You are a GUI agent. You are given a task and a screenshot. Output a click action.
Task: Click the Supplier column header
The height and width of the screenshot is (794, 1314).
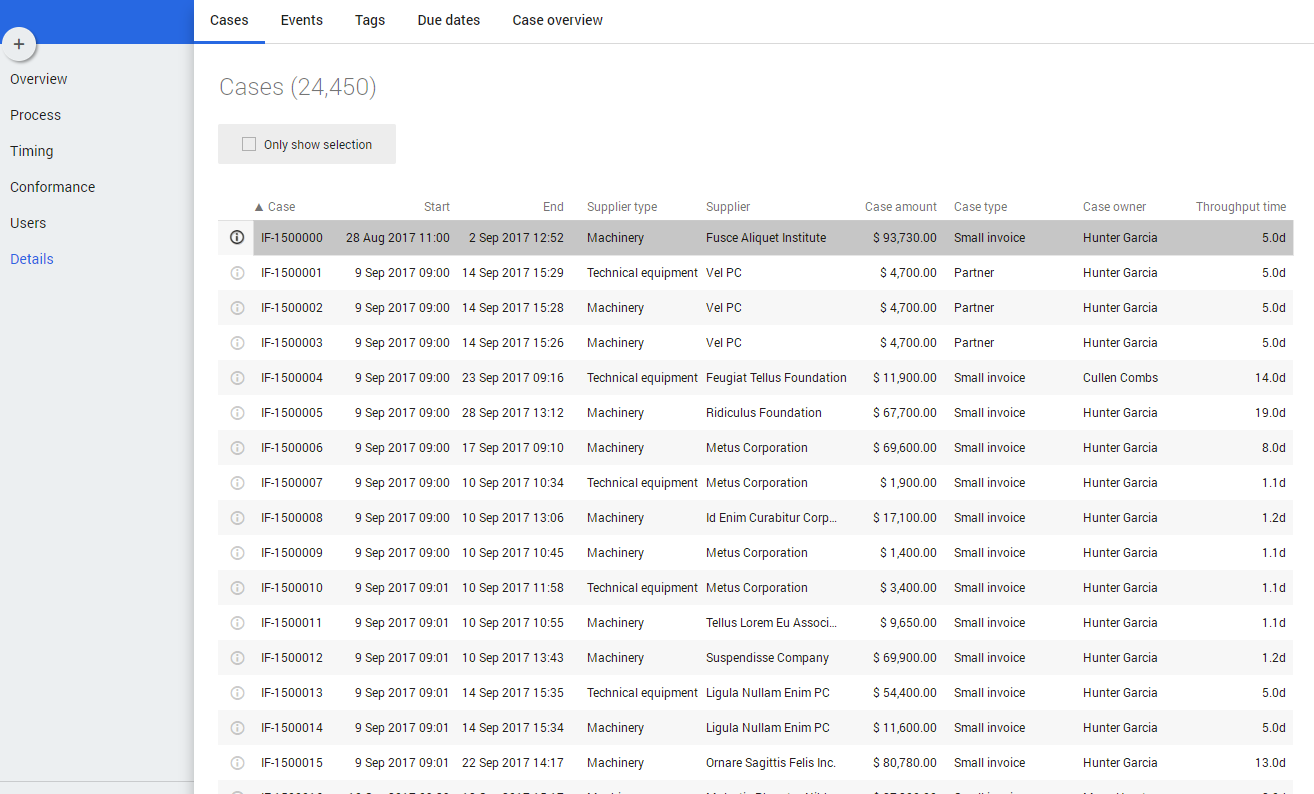click(x=727, y=207)
